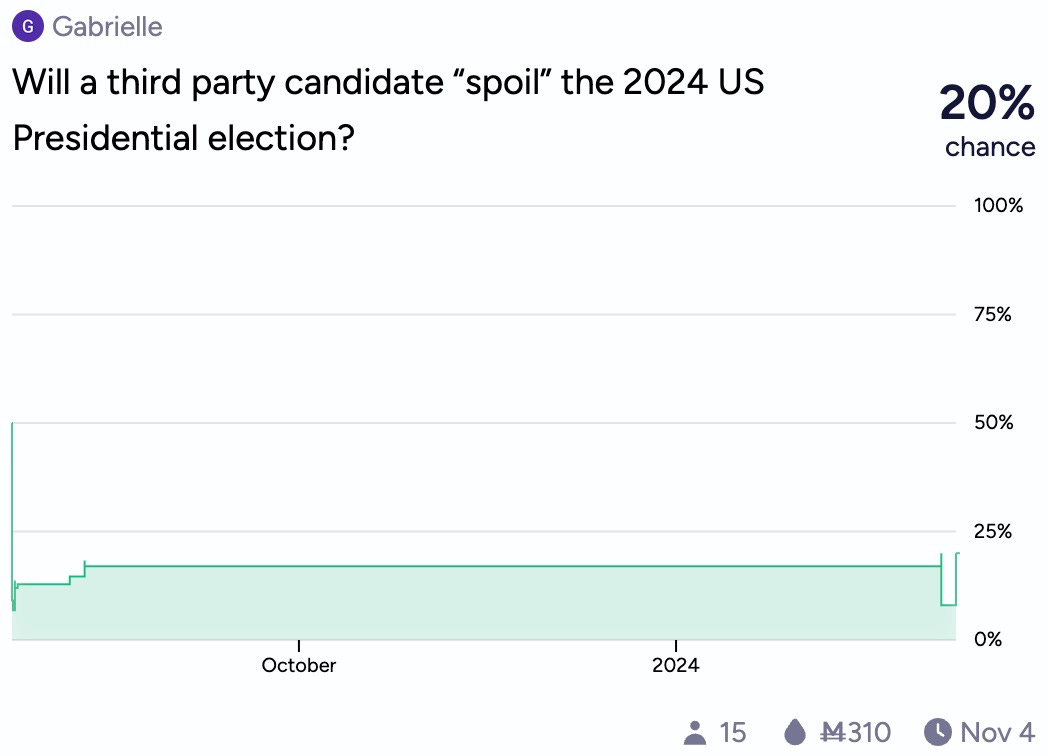Click the Ṁ310 volume amount
Viewport: 1048px width, 756px height.
[855, 732]
